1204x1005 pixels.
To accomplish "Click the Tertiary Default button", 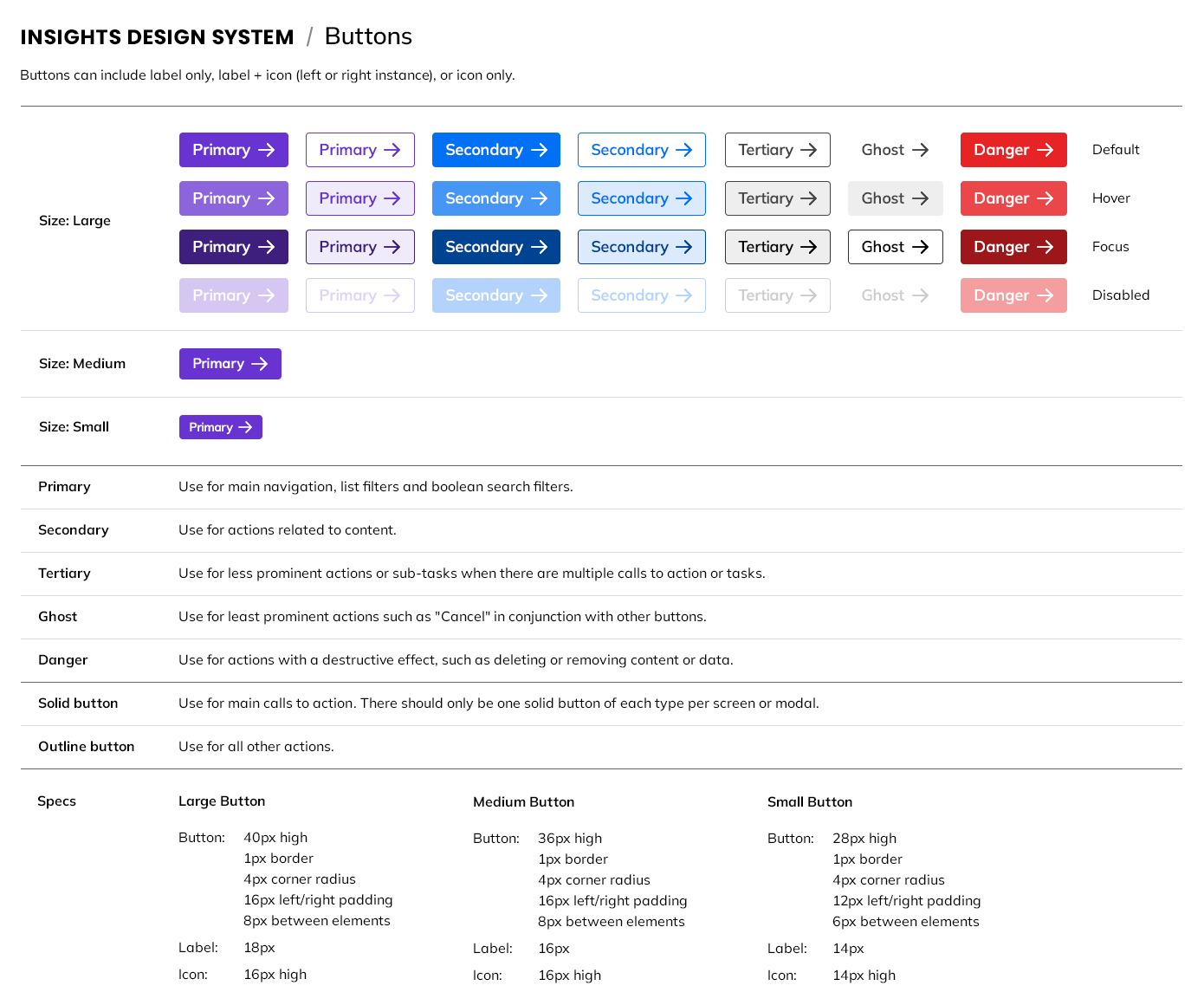I will click(x=777, y=149).
